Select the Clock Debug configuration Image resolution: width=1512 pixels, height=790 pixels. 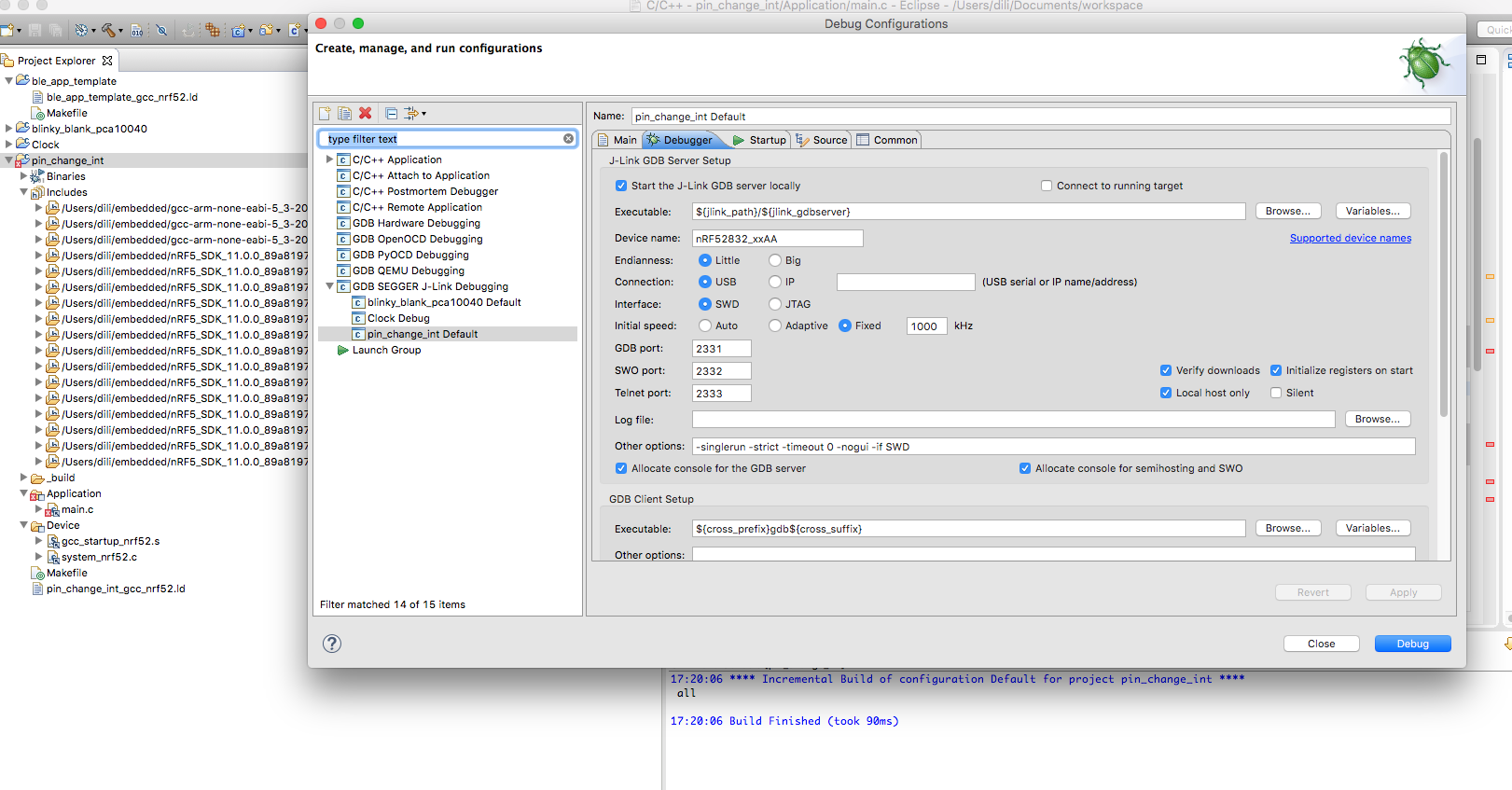point(398,318)
